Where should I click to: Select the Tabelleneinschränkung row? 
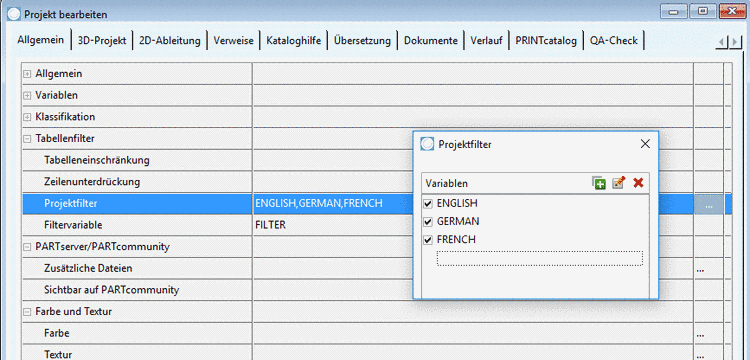coord(97,160)
